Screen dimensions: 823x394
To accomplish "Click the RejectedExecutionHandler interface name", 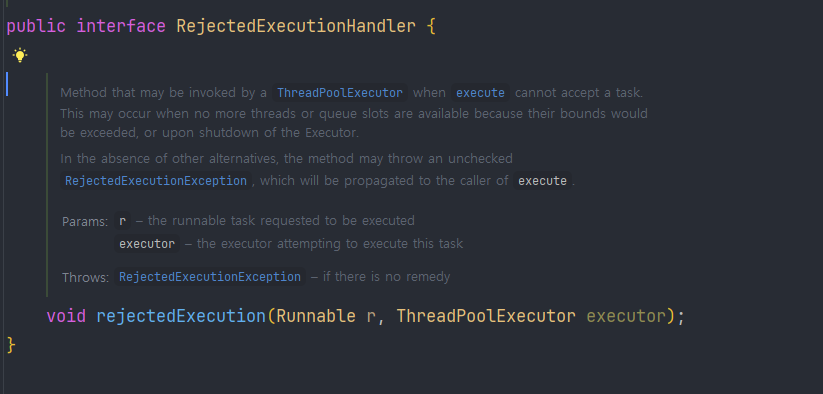I will tap(296, 26).
